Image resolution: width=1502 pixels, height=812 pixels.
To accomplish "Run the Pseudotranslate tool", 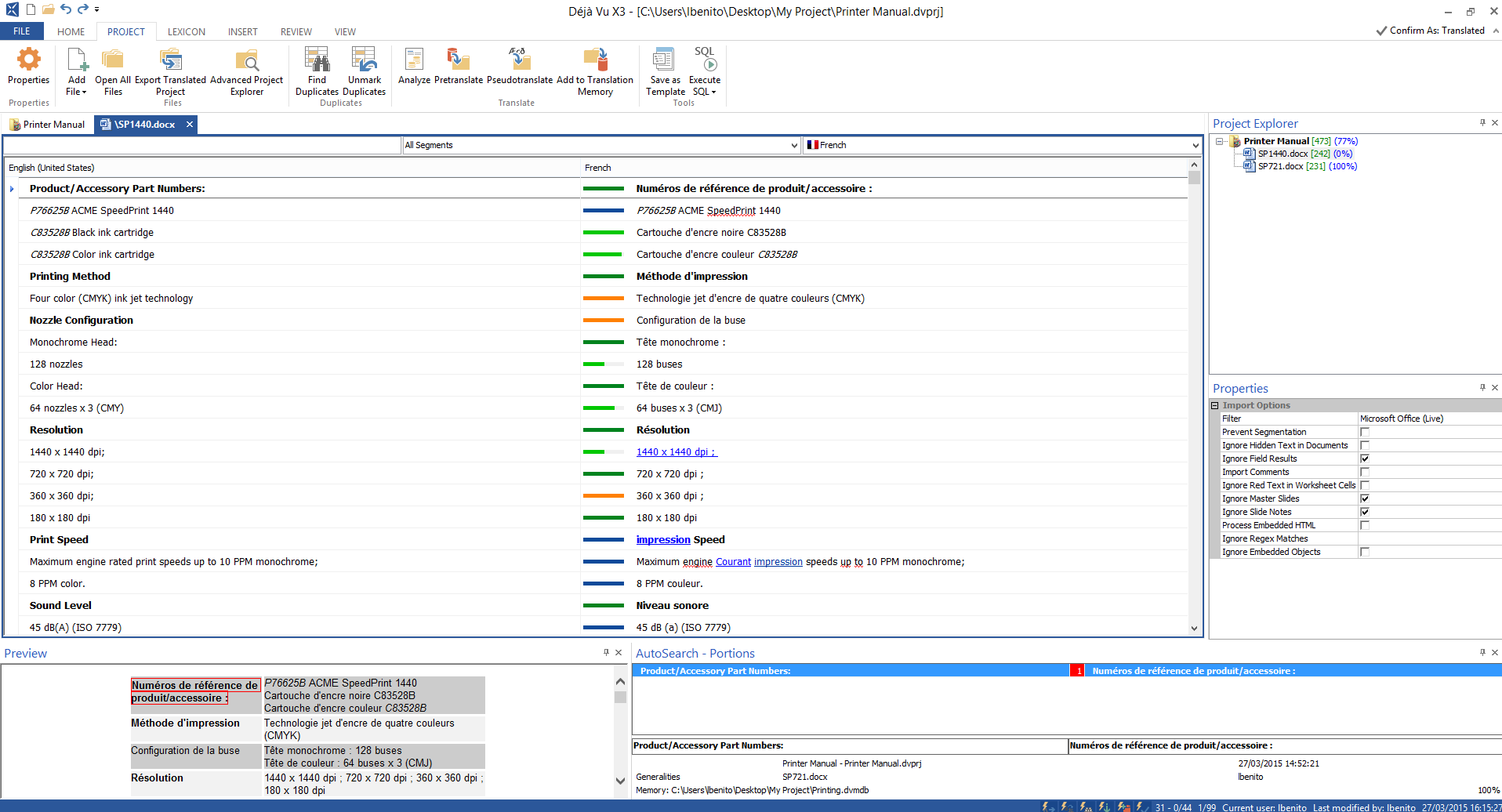I will pos(519,60).
